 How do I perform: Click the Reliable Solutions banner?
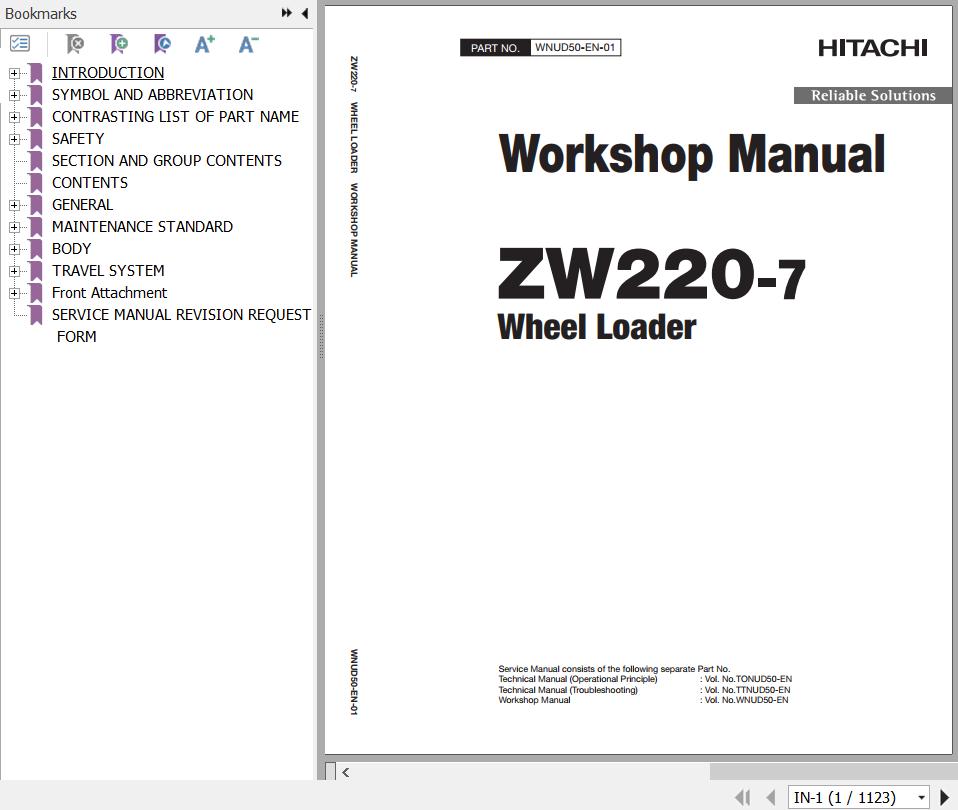pyautogui.click(x=873, y=95)
